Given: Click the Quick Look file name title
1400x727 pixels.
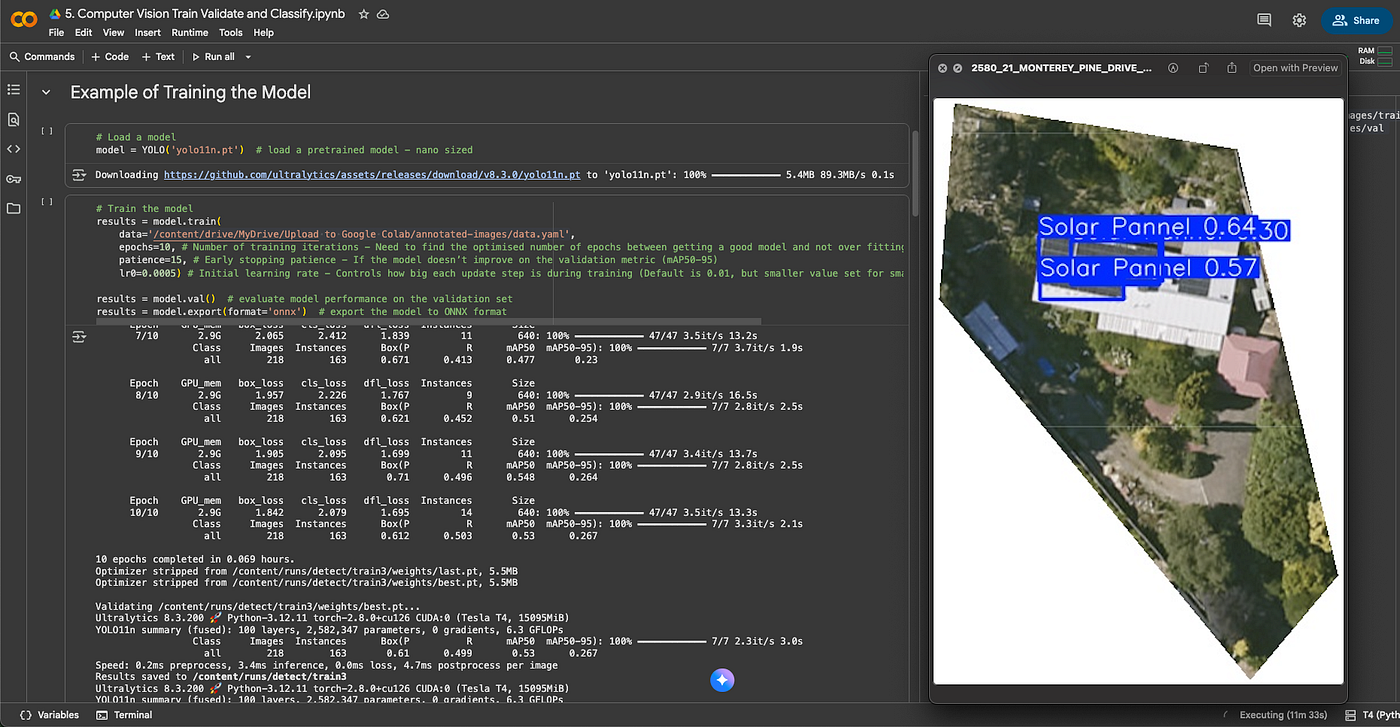Looking at the screenshot, I should click(x=1061, y=68).
